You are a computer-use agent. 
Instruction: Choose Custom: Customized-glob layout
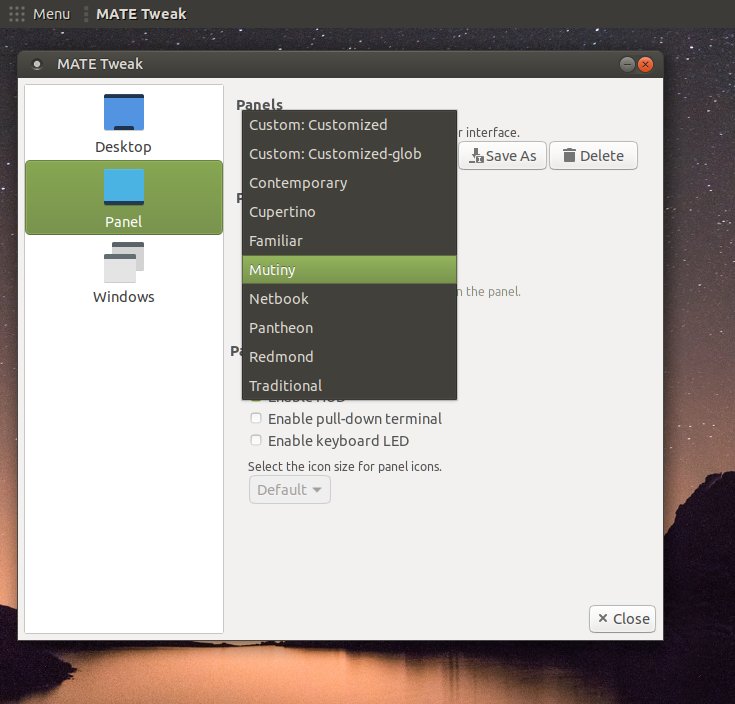point(349,154)
